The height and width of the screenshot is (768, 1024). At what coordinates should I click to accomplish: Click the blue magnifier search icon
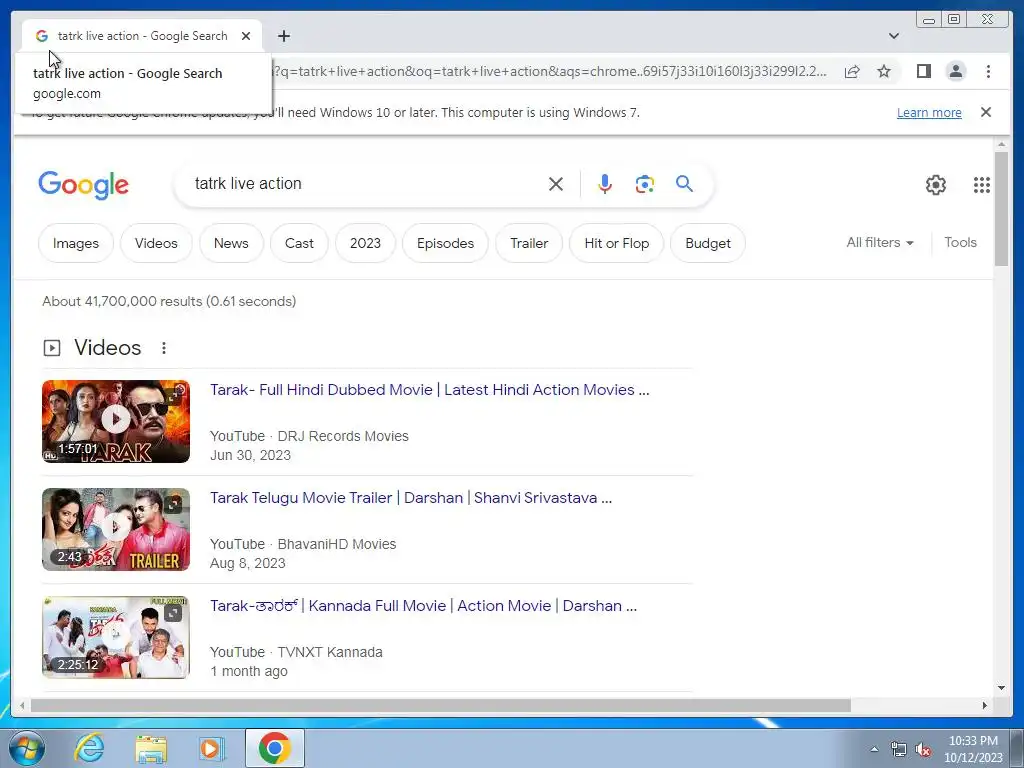point(684,184)
